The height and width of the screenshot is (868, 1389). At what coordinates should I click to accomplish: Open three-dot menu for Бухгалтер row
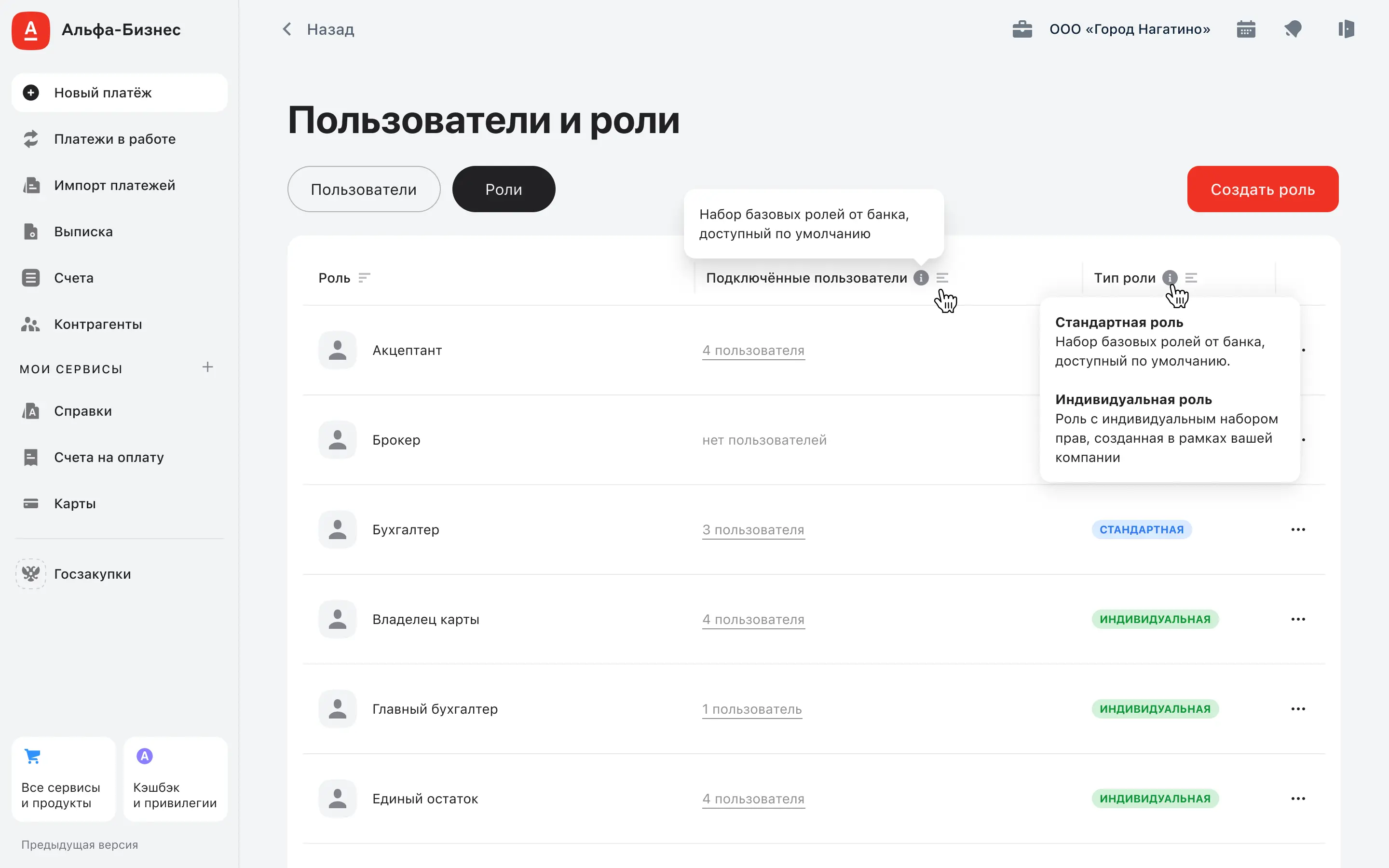click(x=1298, y=529)
